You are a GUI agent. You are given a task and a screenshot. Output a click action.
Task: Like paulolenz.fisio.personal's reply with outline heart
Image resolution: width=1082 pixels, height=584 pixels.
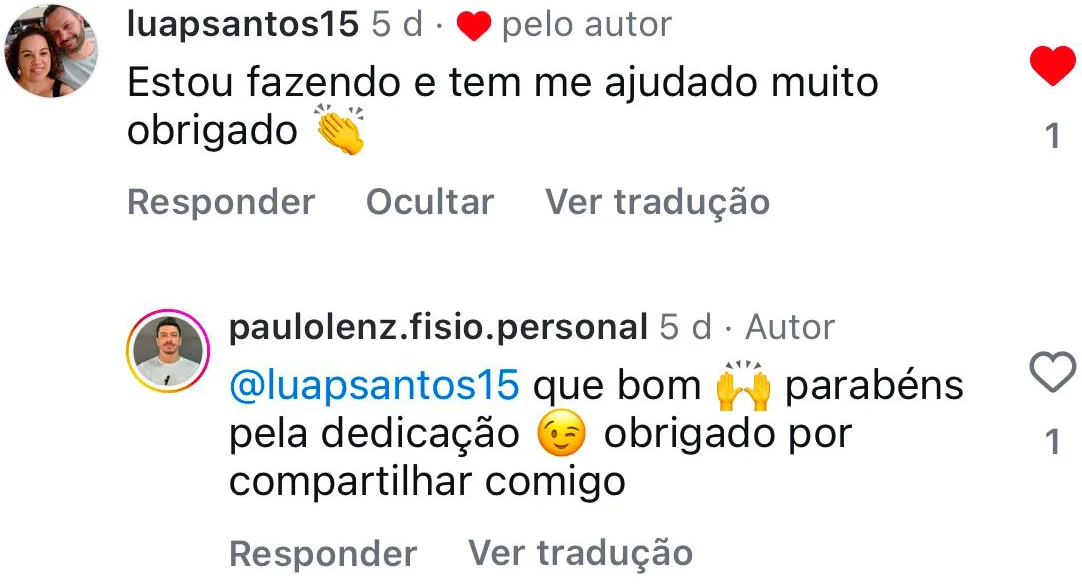(1052, 372)
